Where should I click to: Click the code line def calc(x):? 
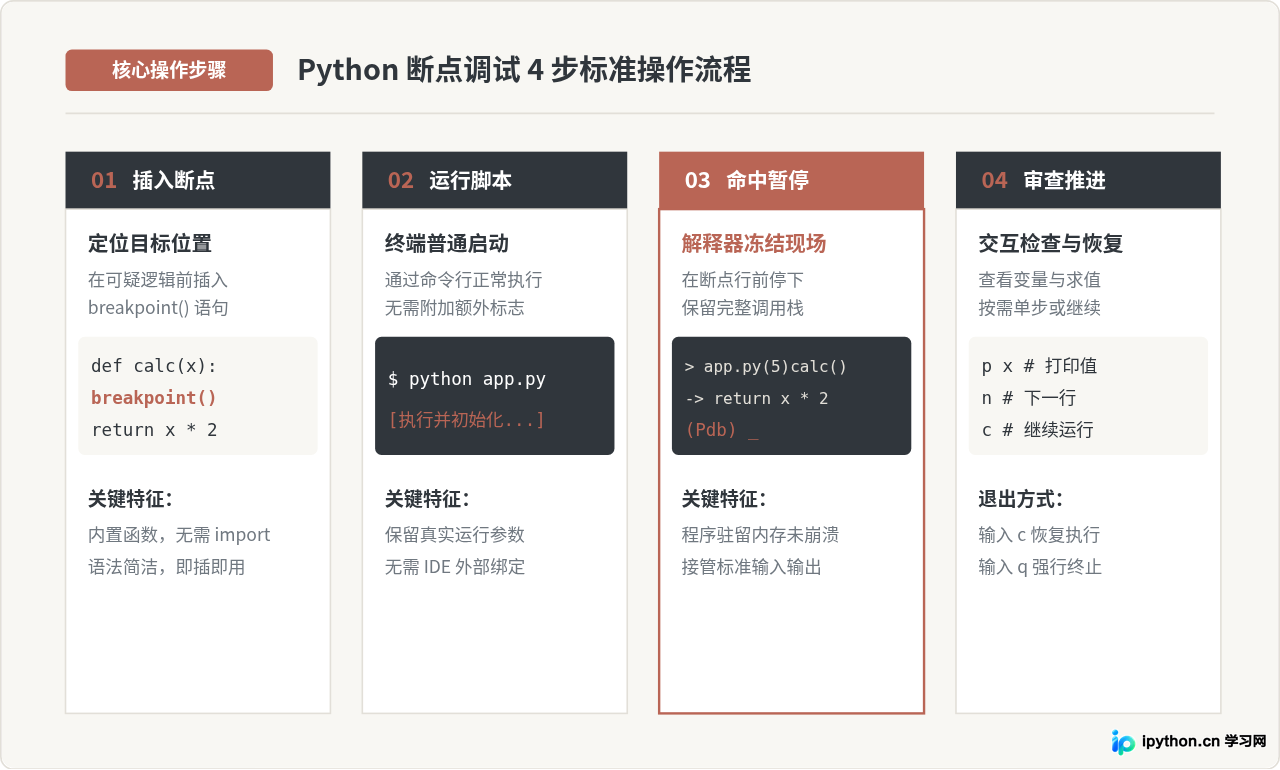pos(154,366)
